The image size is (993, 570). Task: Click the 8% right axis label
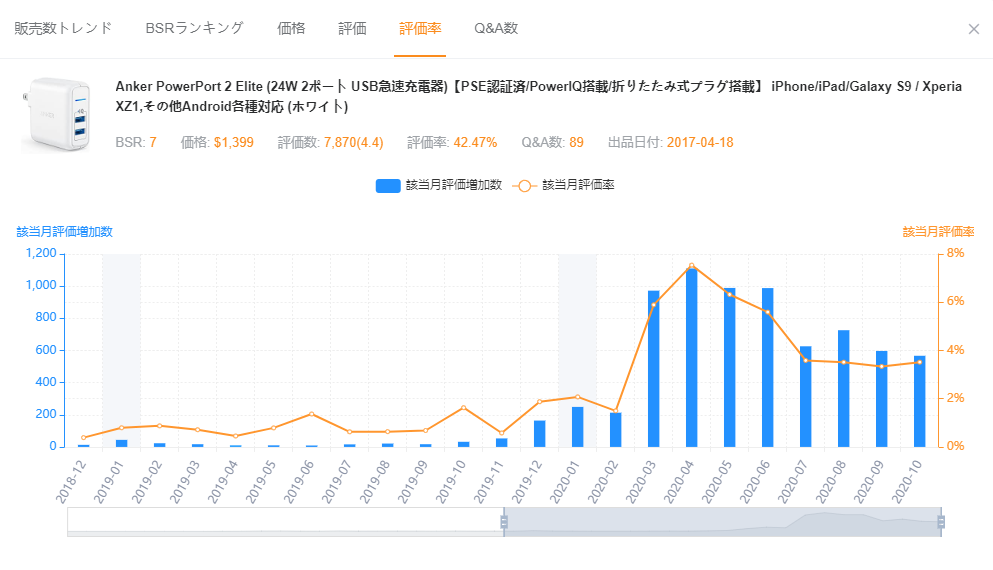[x=956, y=253]
